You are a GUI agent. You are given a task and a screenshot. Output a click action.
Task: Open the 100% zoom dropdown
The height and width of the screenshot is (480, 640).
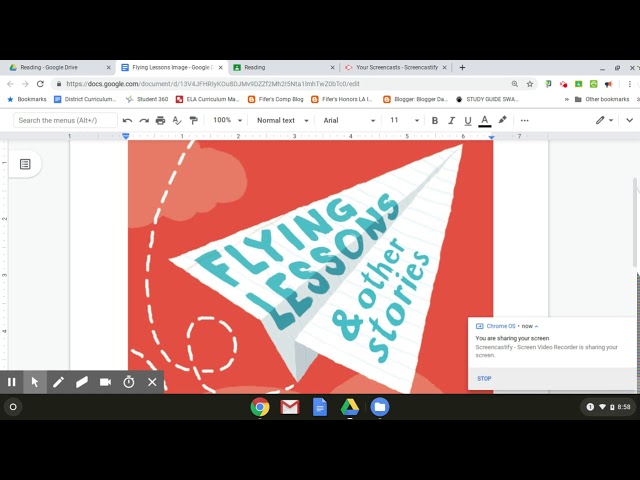pos(227,120)
